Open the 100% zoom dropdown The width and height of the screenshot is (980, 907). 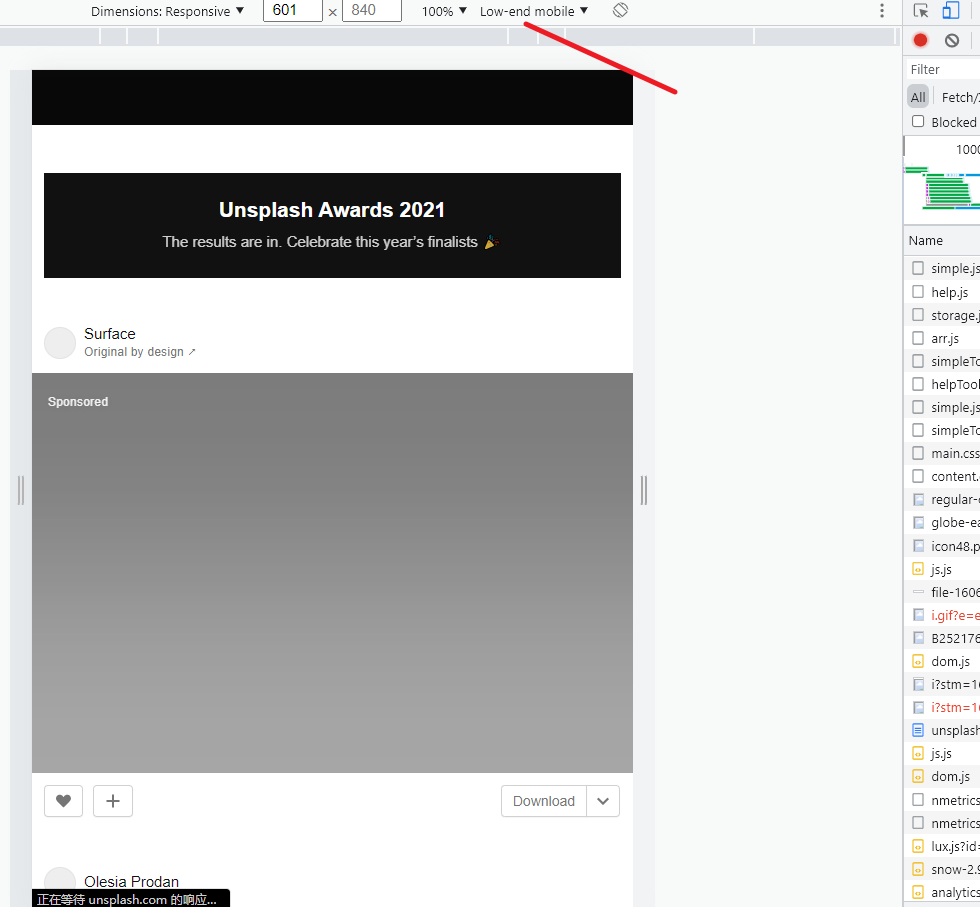coord(444,11)
